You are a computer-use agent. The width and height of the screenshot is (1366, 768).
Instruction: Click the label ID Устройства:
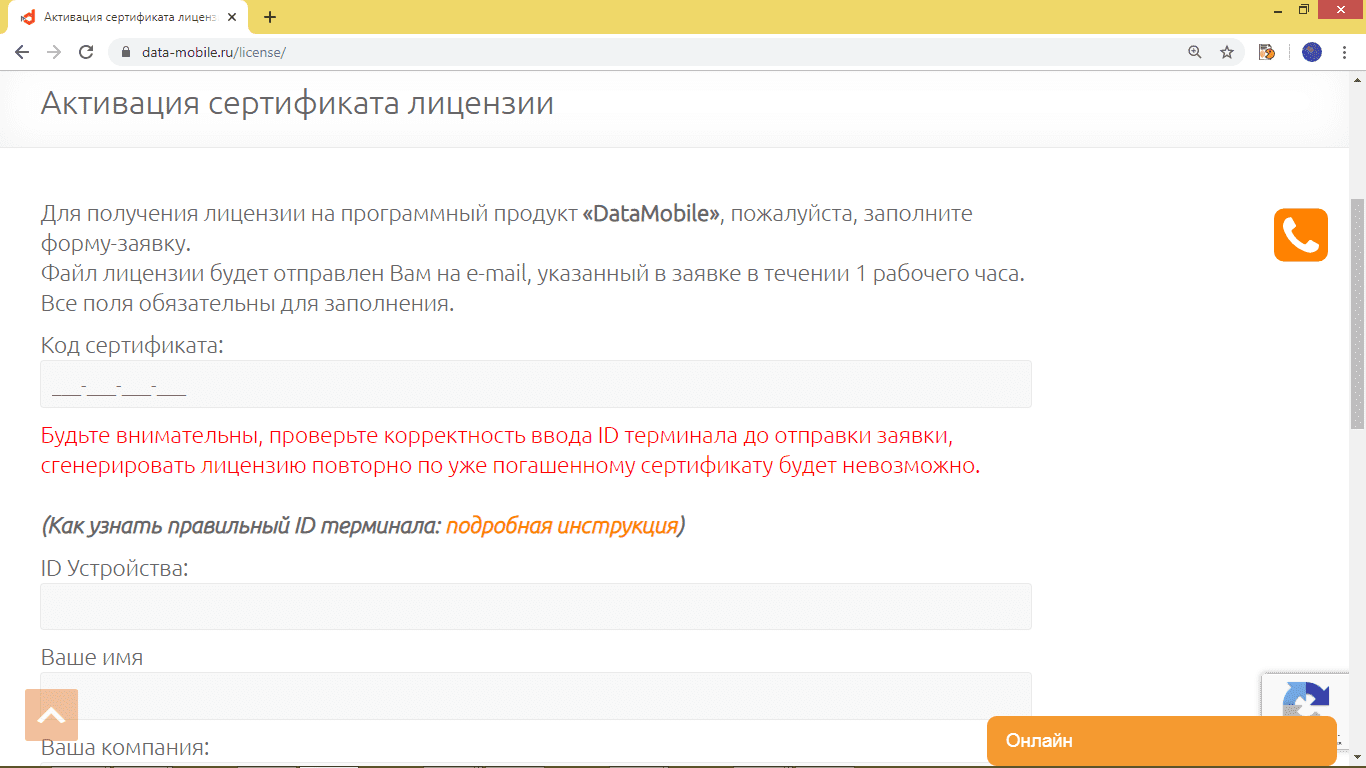coord(115,568)
